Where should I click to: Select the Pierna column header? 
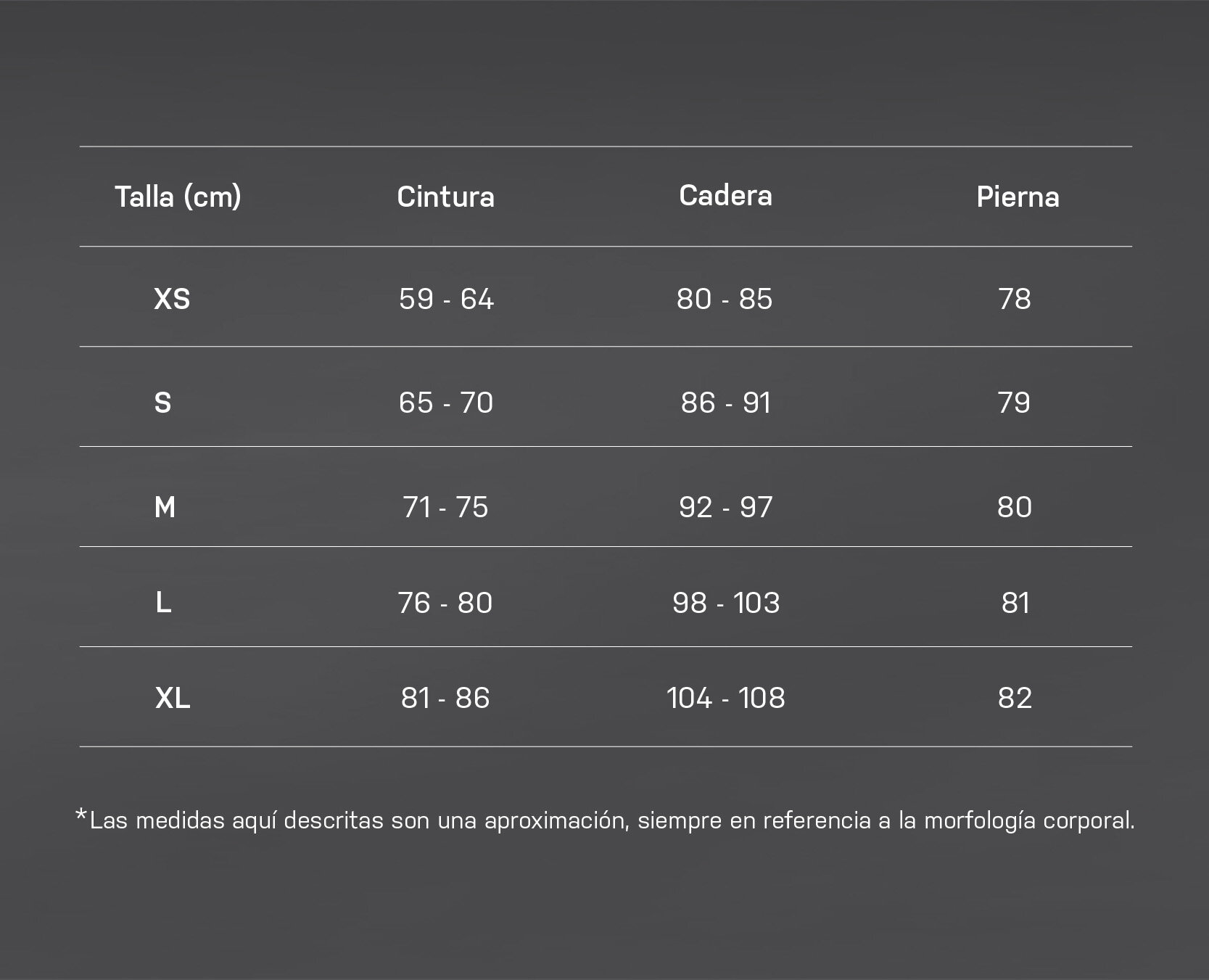pos(1018,197)
